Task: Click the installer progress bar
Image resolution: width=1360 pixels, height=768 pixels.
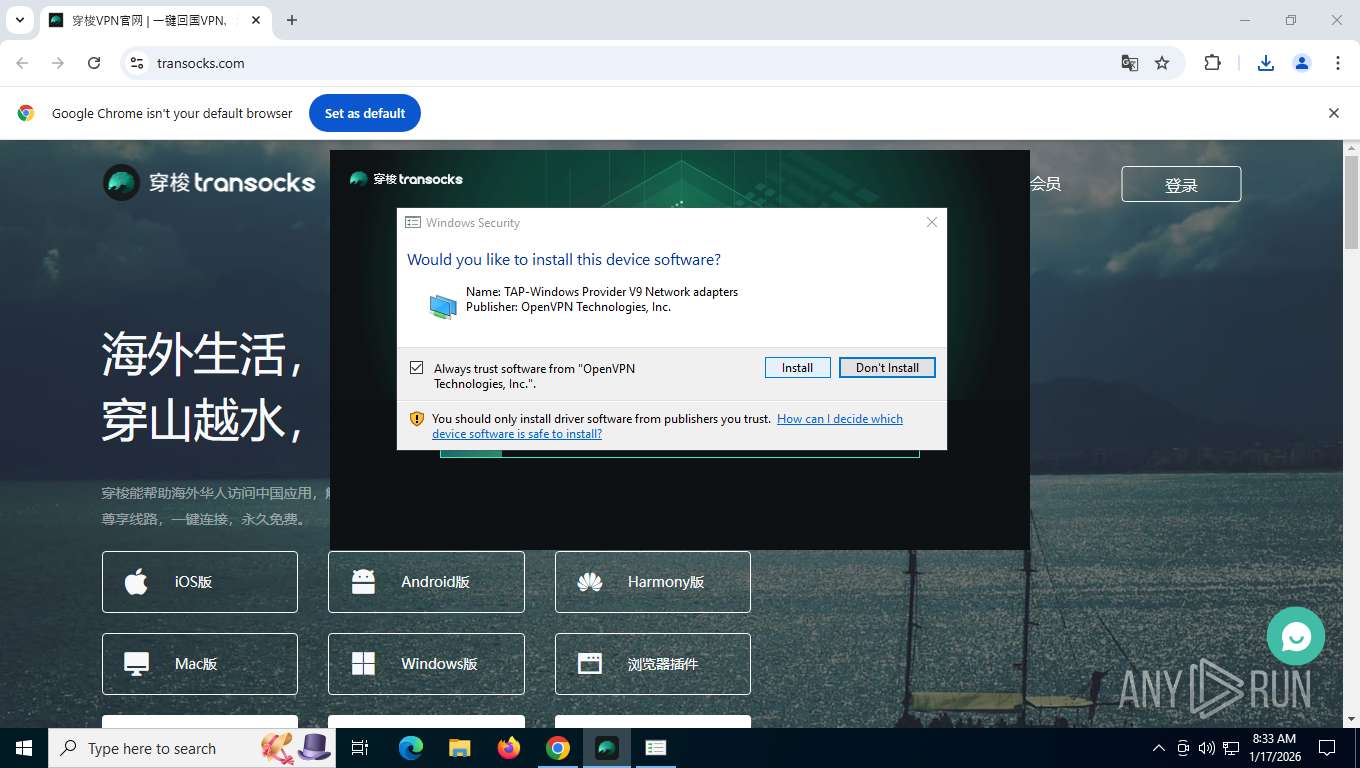Action: [x=680, y=454]
